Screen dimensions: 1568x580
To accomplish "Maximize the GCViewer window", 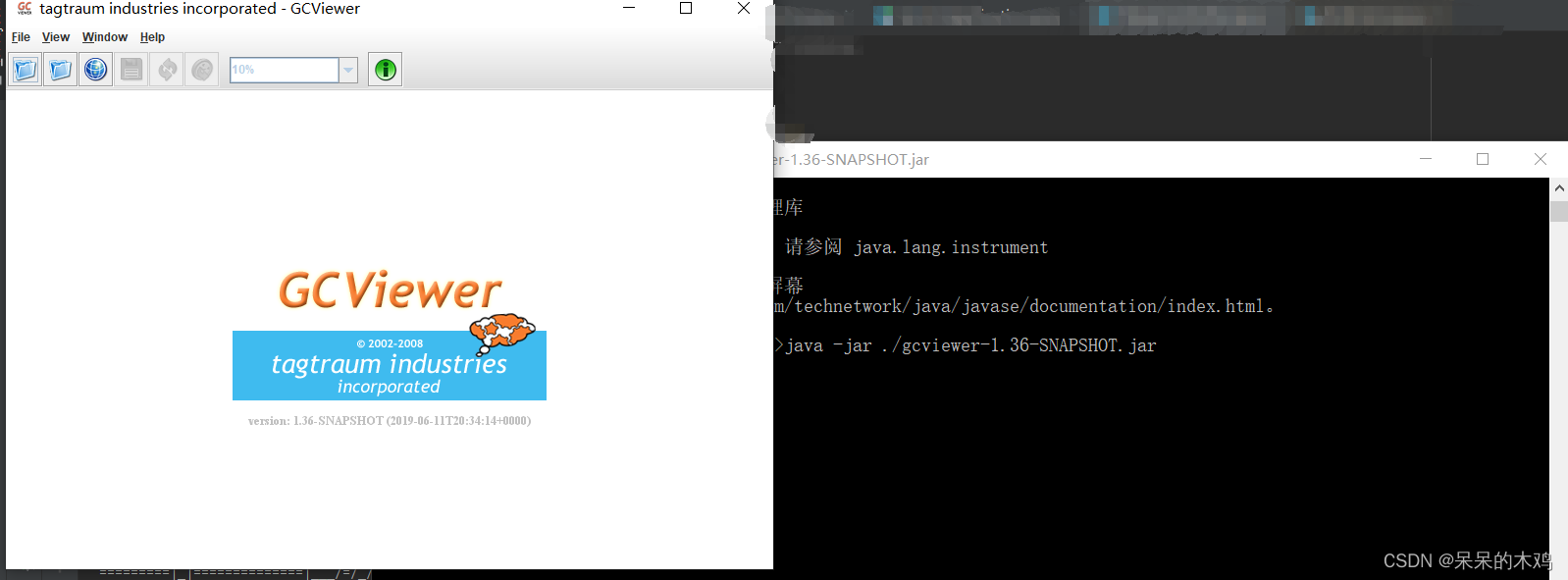I will [x=686, y=9].
